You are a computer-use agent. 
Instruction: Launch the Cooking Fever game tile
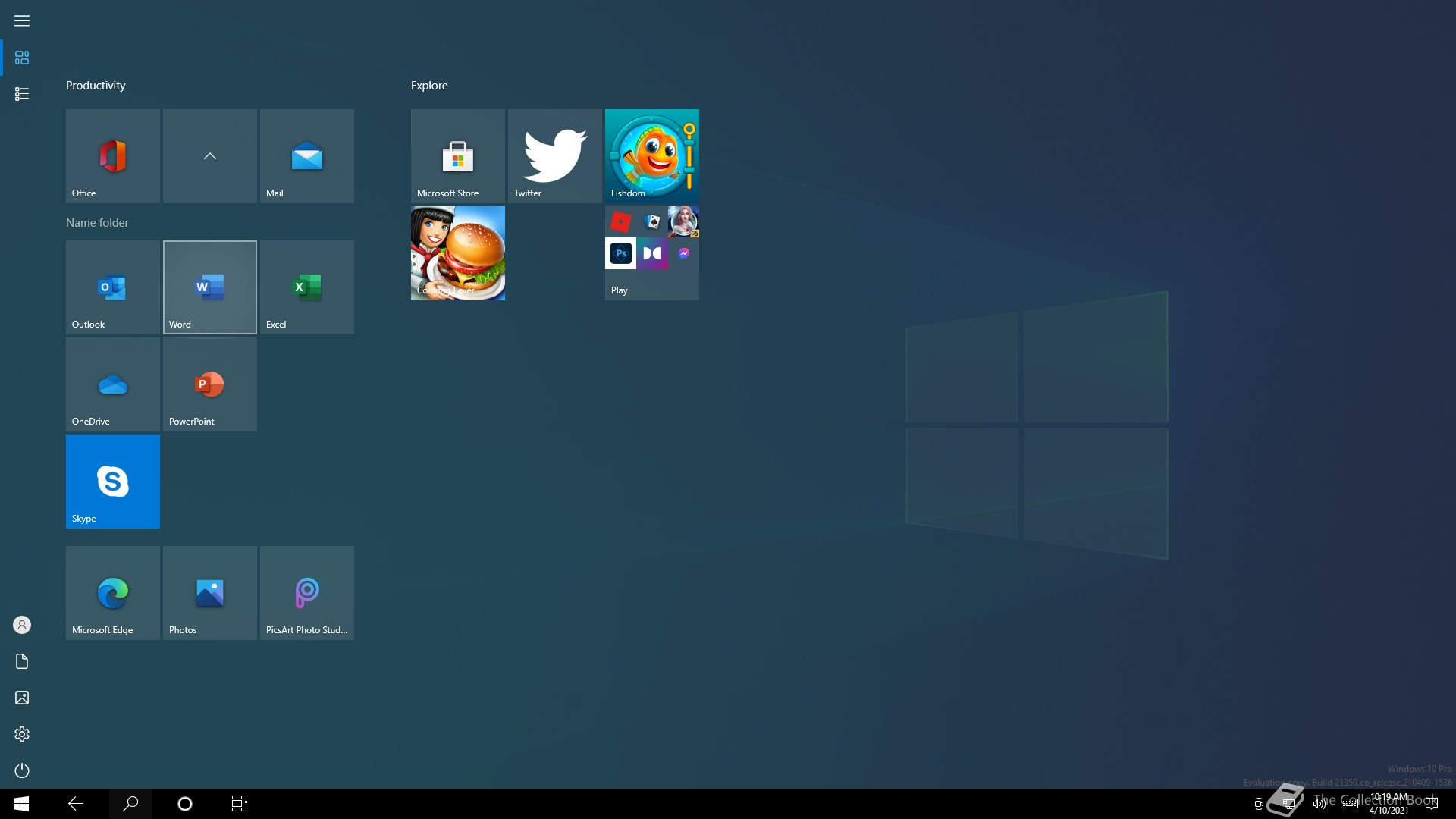pyautogui.click(x=457, y=253)
